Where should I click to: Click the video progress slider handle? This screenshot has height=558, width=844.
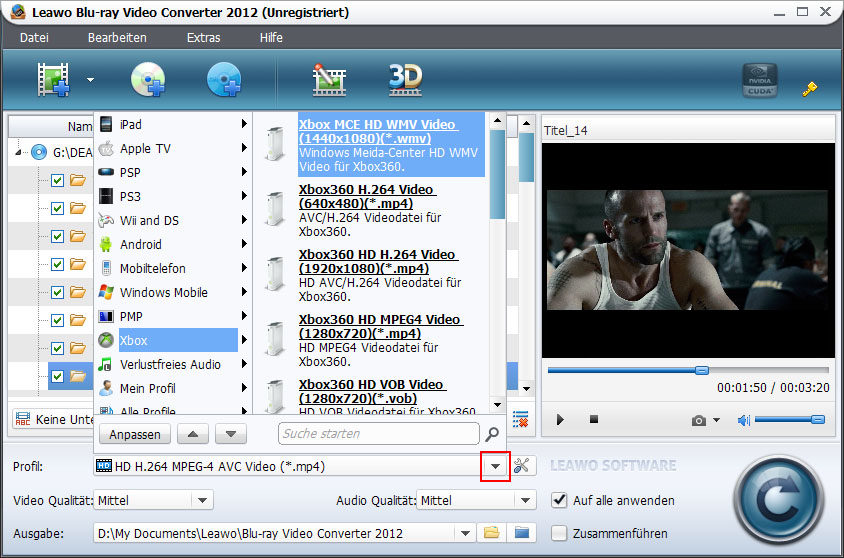coord(701,370)
